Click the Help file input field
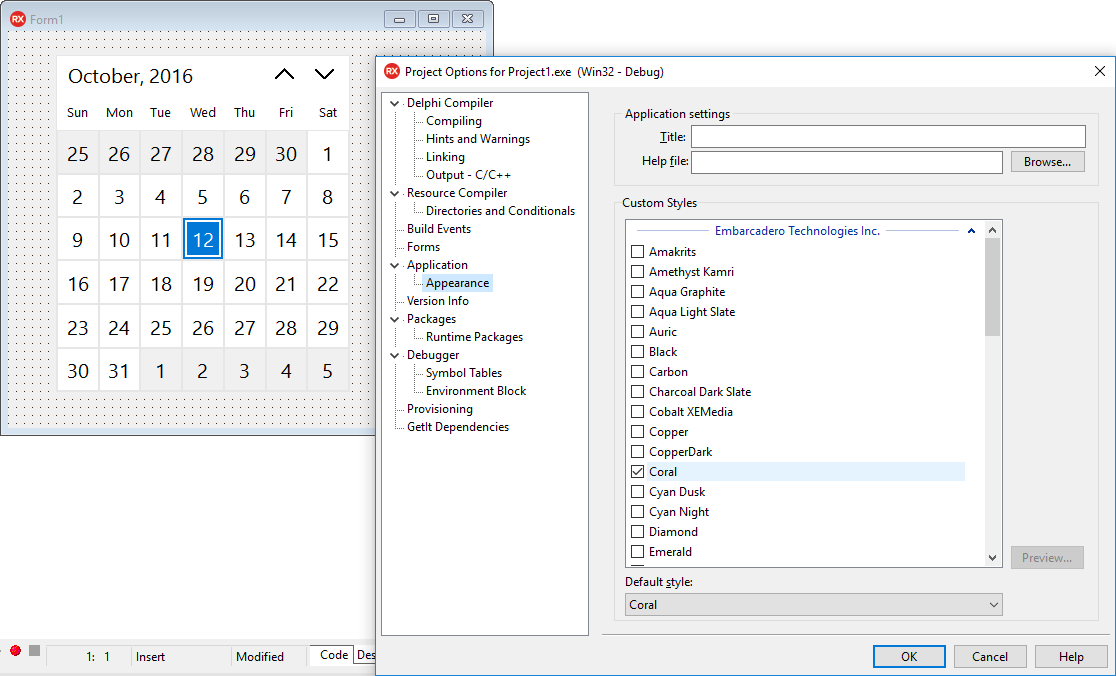Viewport: 1116px width, 676px height. point(846,162)
